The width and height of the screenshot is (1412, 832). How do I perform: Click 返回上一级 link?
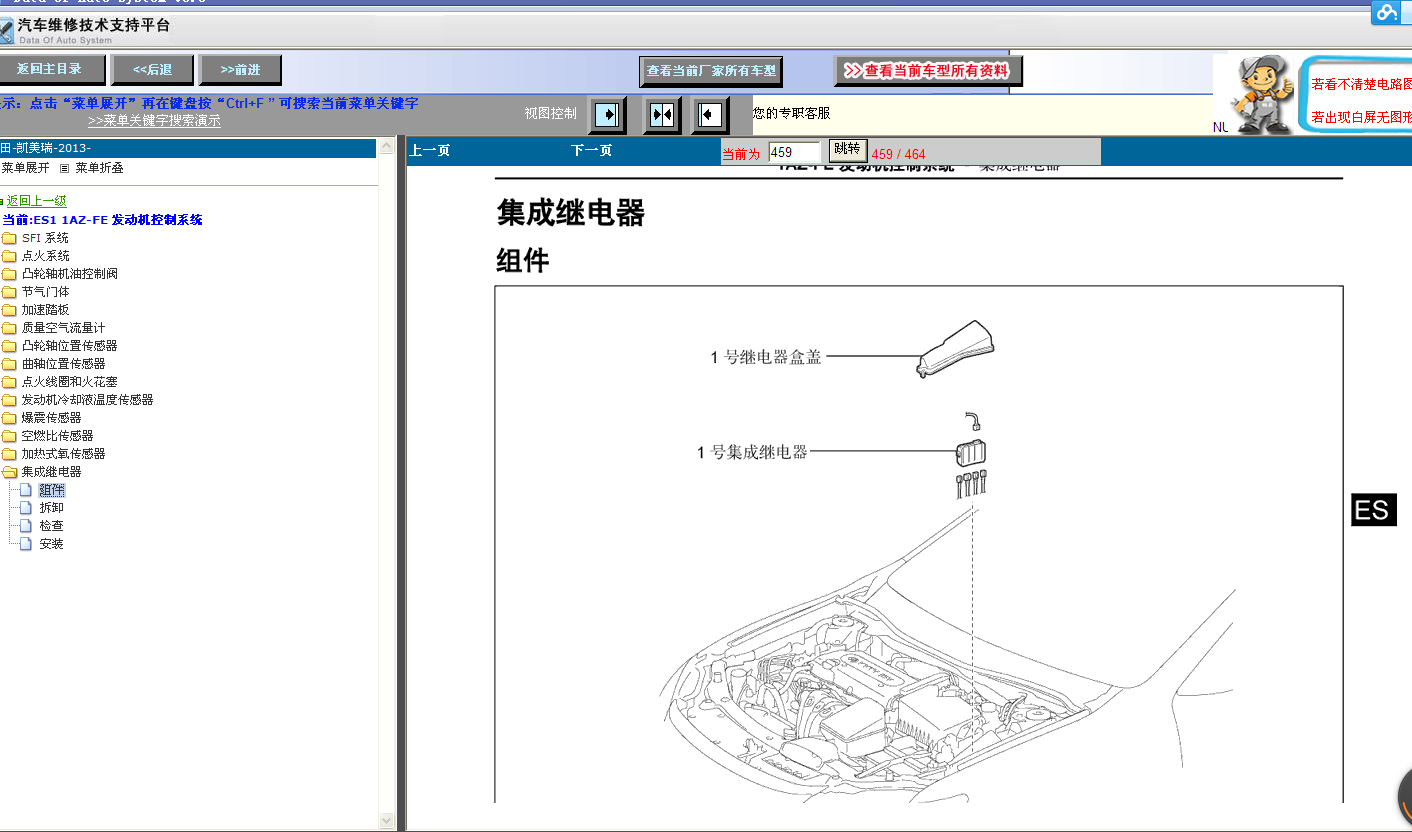pyautogui.click(x=36, y=201)
